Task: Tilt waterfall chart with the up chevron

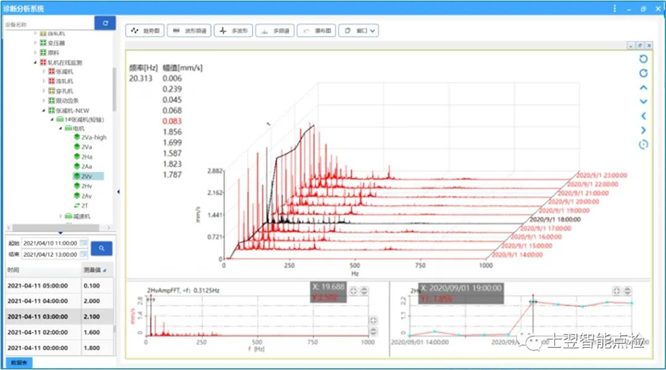Action: click(x=643, y=88)
